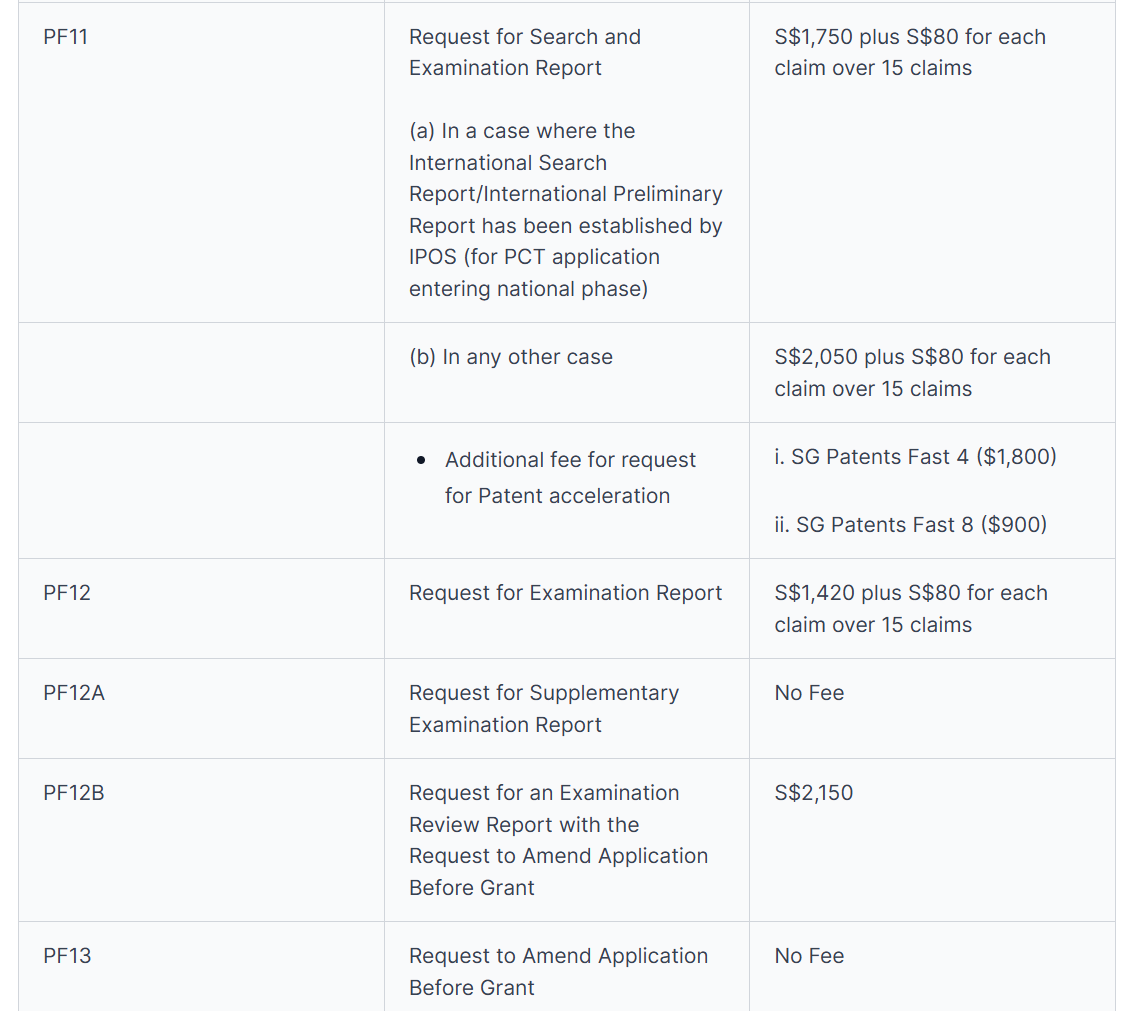Click the PF12A form code

73,693
